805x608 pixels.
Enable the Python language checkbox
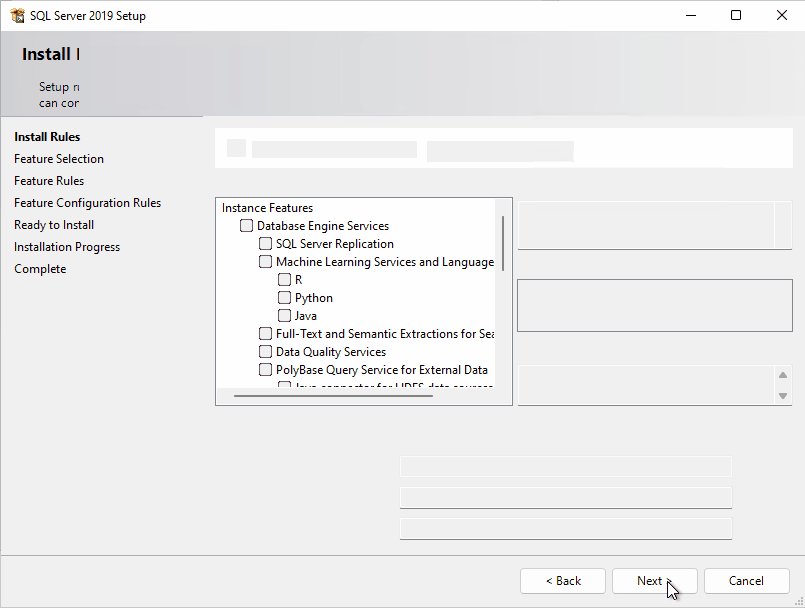pos(284,297)
